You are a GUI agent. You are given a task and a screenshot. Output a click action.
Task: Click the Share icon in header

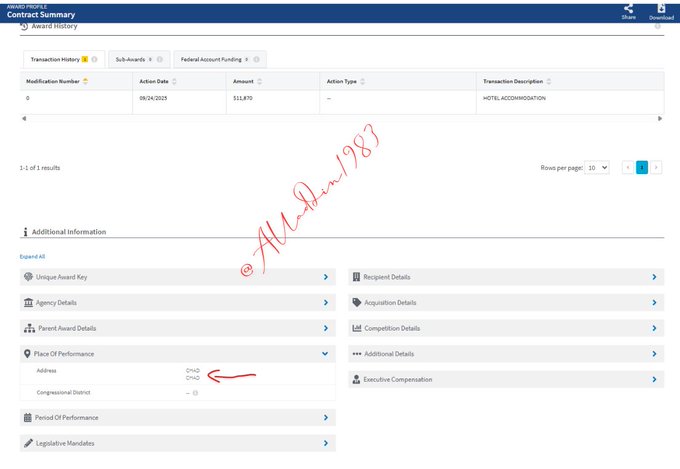pos(628,9)
